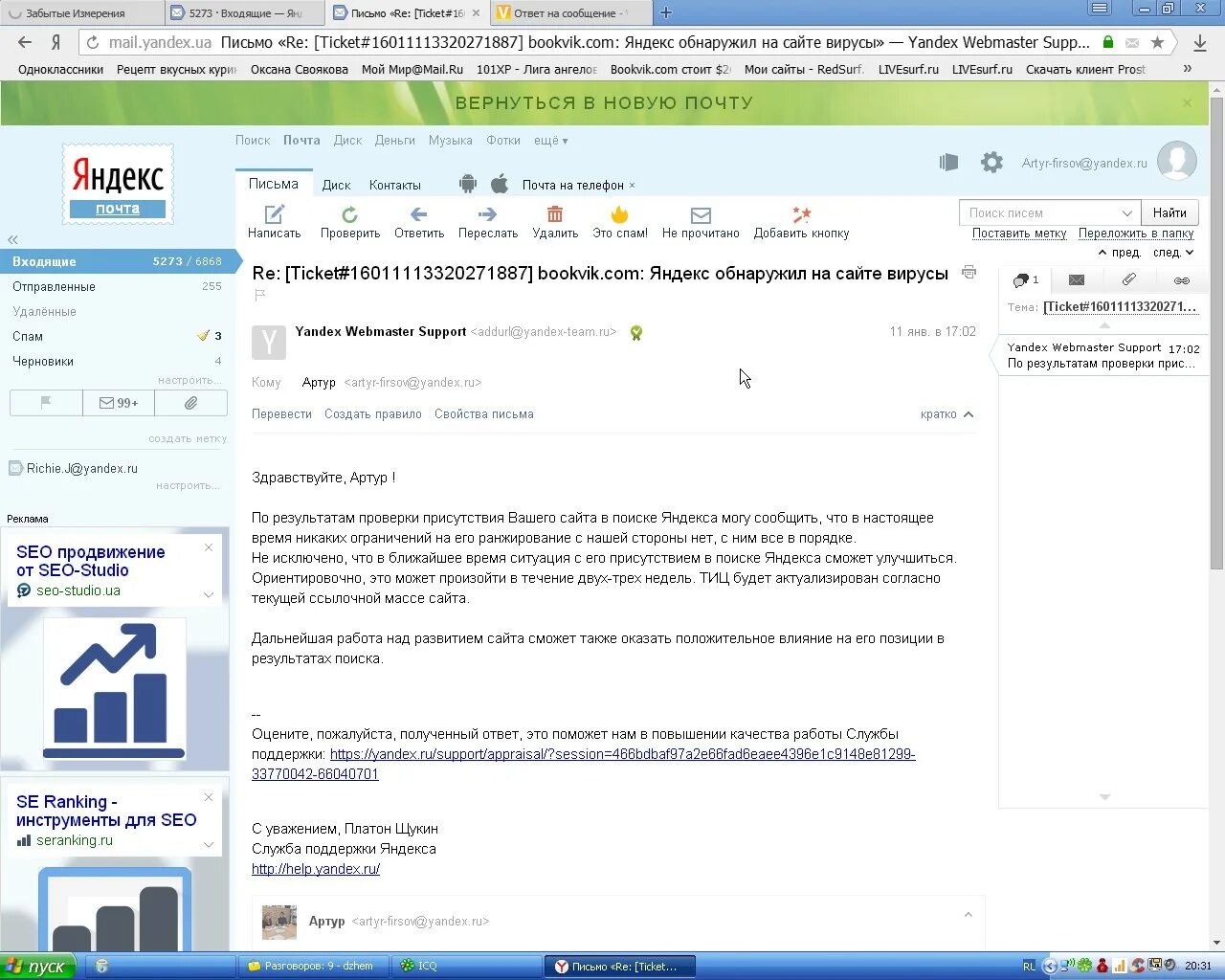Image resolution: width=1225 pixels, height=980 pixels.
Task: Click the Найти search button
Action: (1169, 212)
